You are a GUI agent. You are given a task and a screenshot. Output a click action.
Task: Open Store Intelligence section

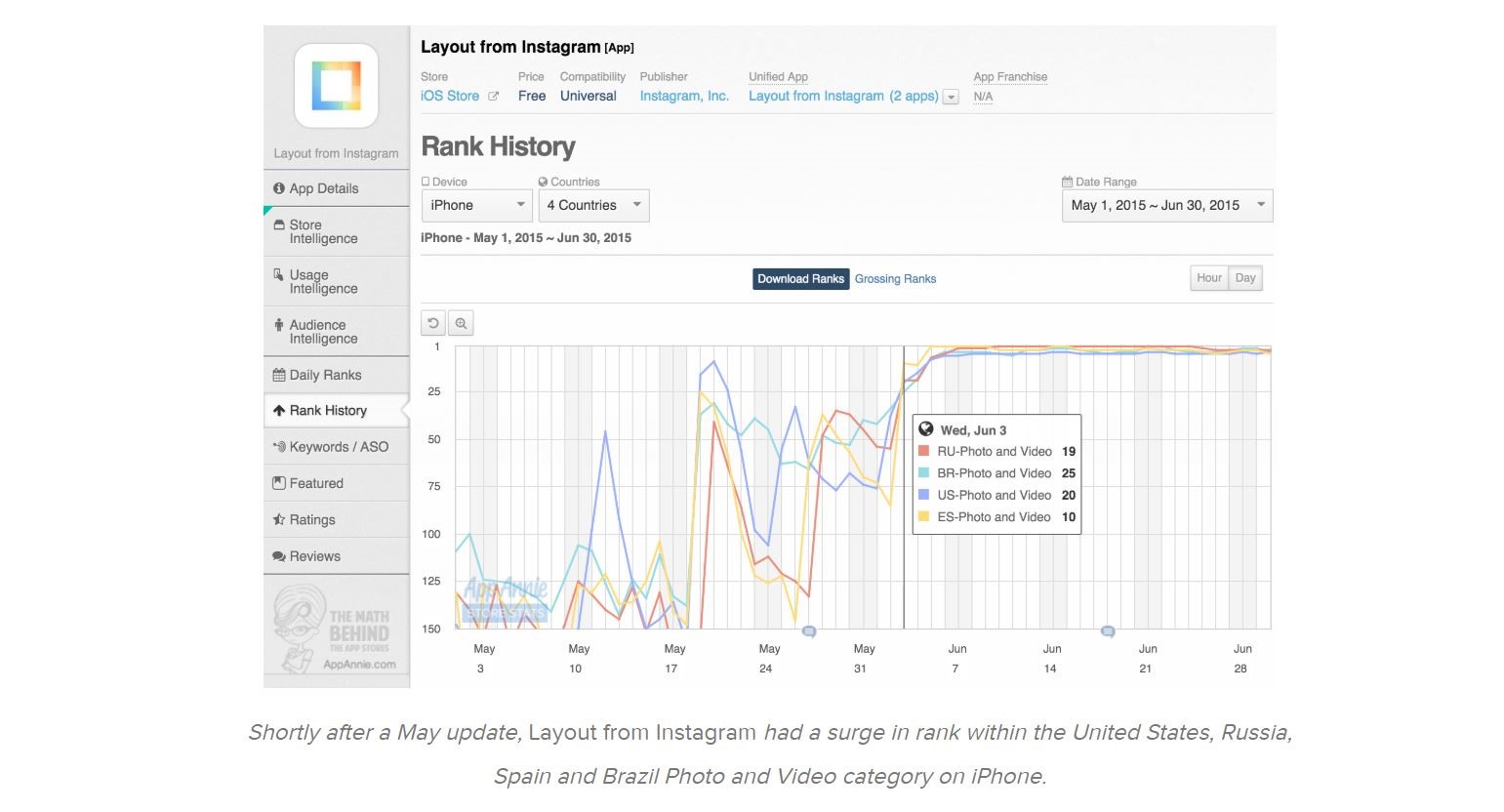[336, 231]
